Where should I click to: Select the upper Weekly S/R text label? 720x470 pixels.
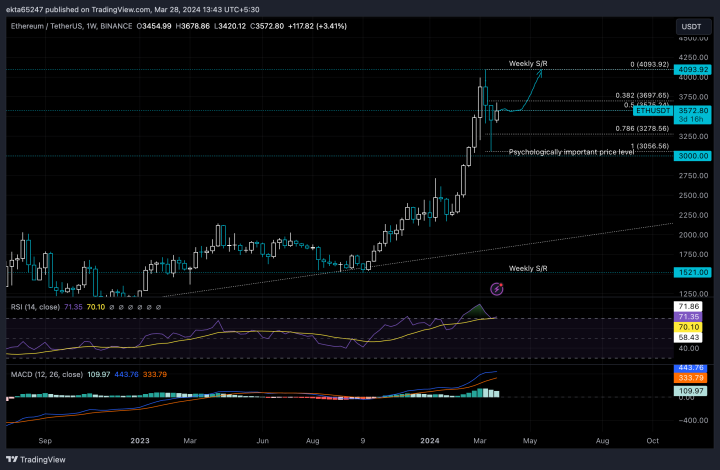[x=528, y=63]
